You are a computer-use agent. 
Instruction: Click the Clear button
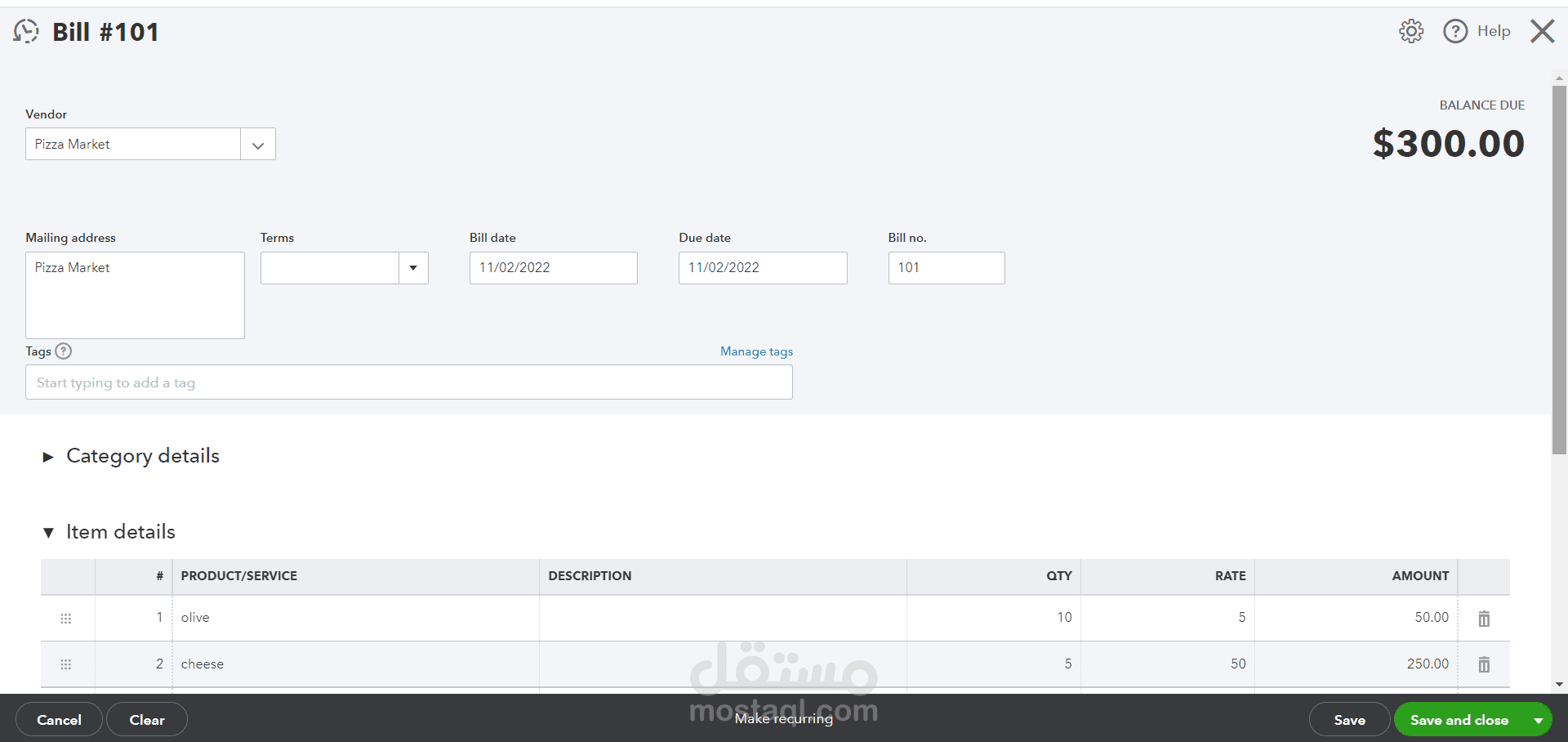(147, 720)
